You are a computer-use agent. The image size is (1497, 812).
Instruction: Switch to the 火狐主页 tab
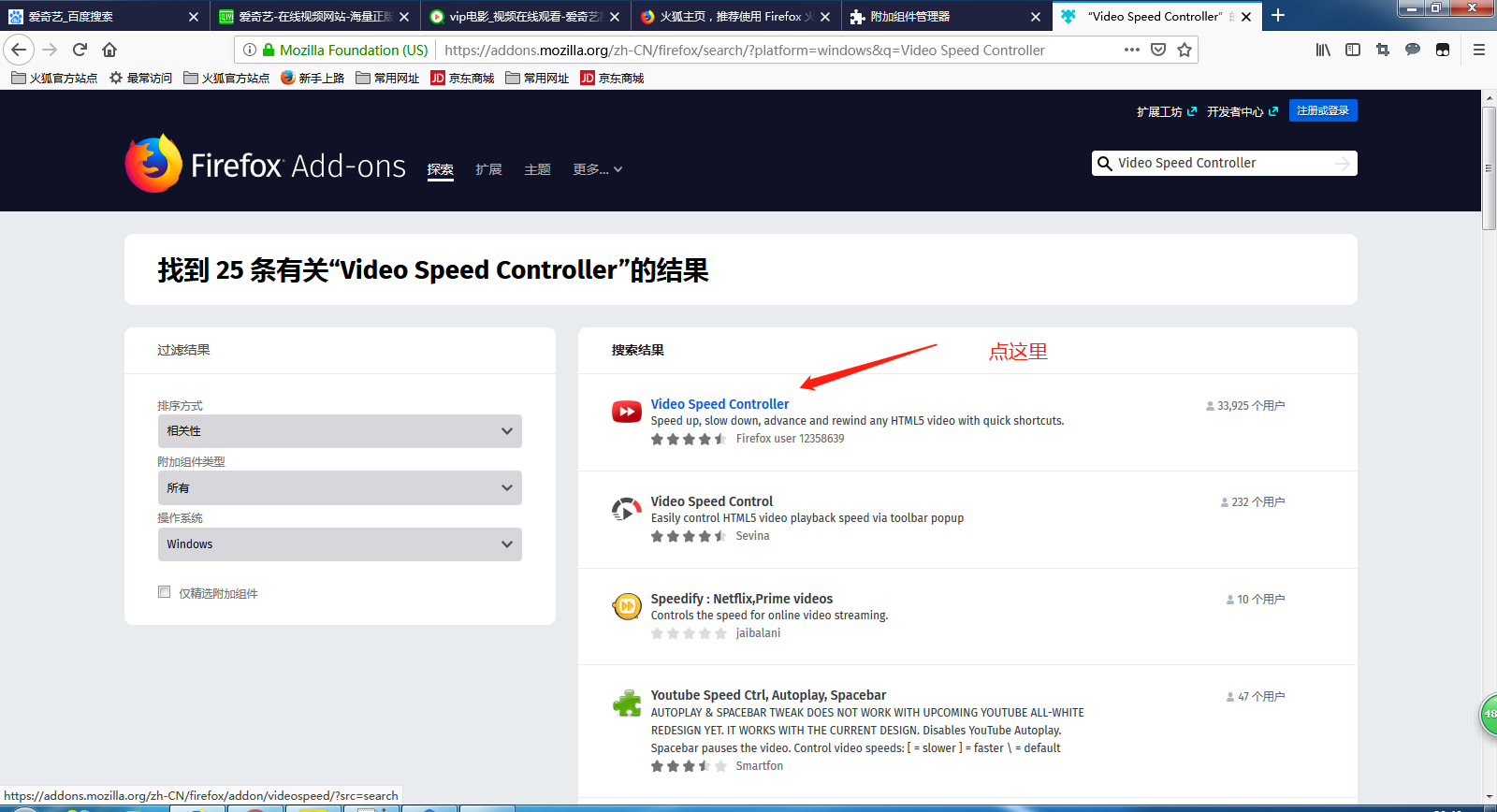[x=734, y=17]
